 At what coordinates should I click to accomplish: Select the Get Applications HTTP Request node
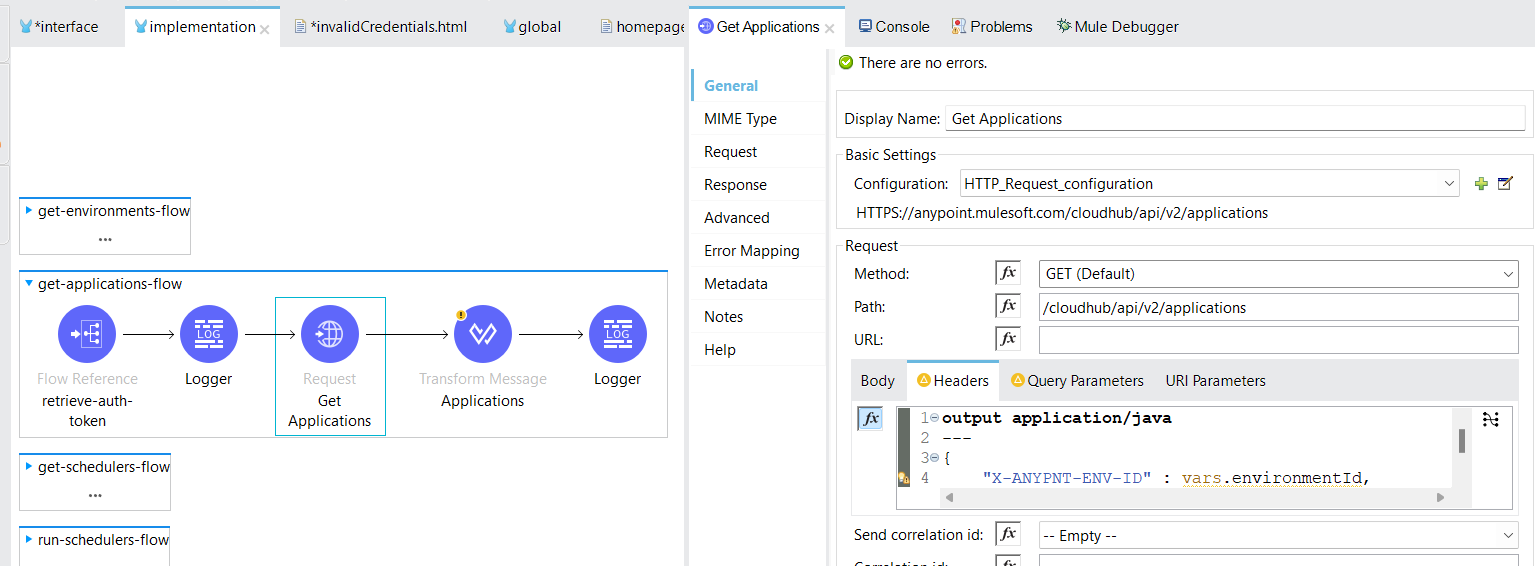pyautogui.click(x=330, y=334)
